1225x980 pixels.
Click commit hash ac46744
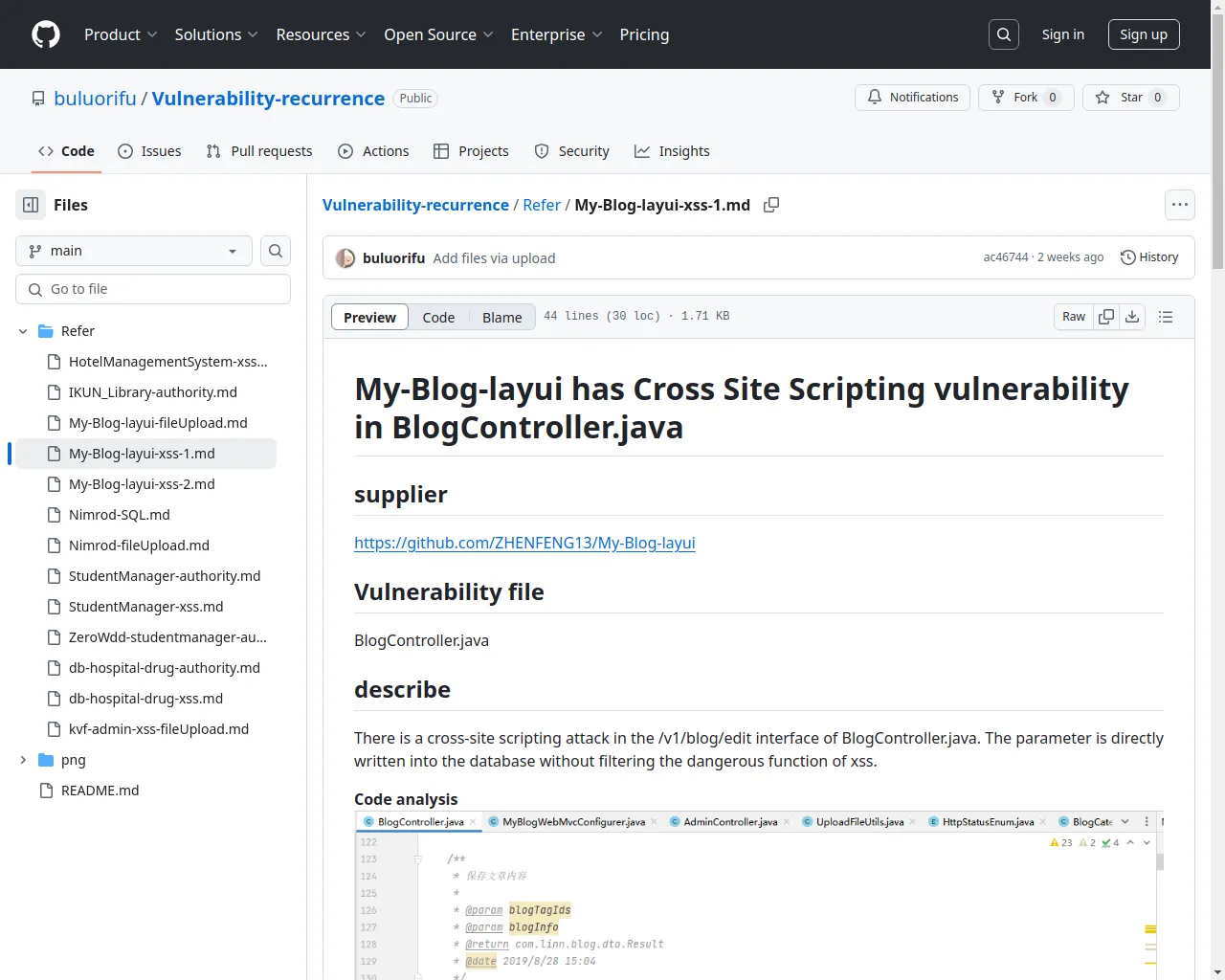(x=1006, y=257)
